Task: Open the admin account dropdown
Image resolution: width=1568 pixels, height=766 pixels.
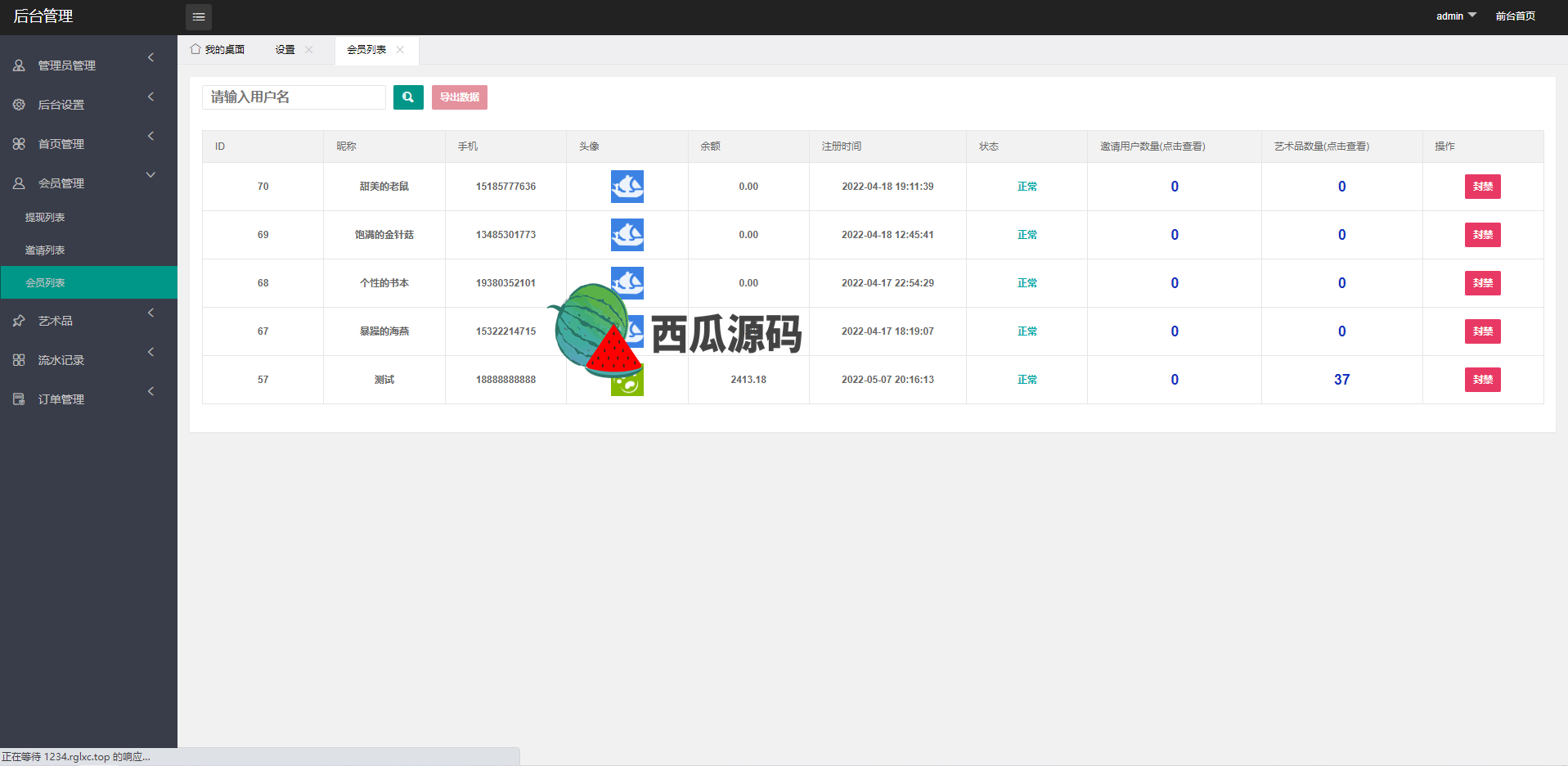Action: (1456, 16)
